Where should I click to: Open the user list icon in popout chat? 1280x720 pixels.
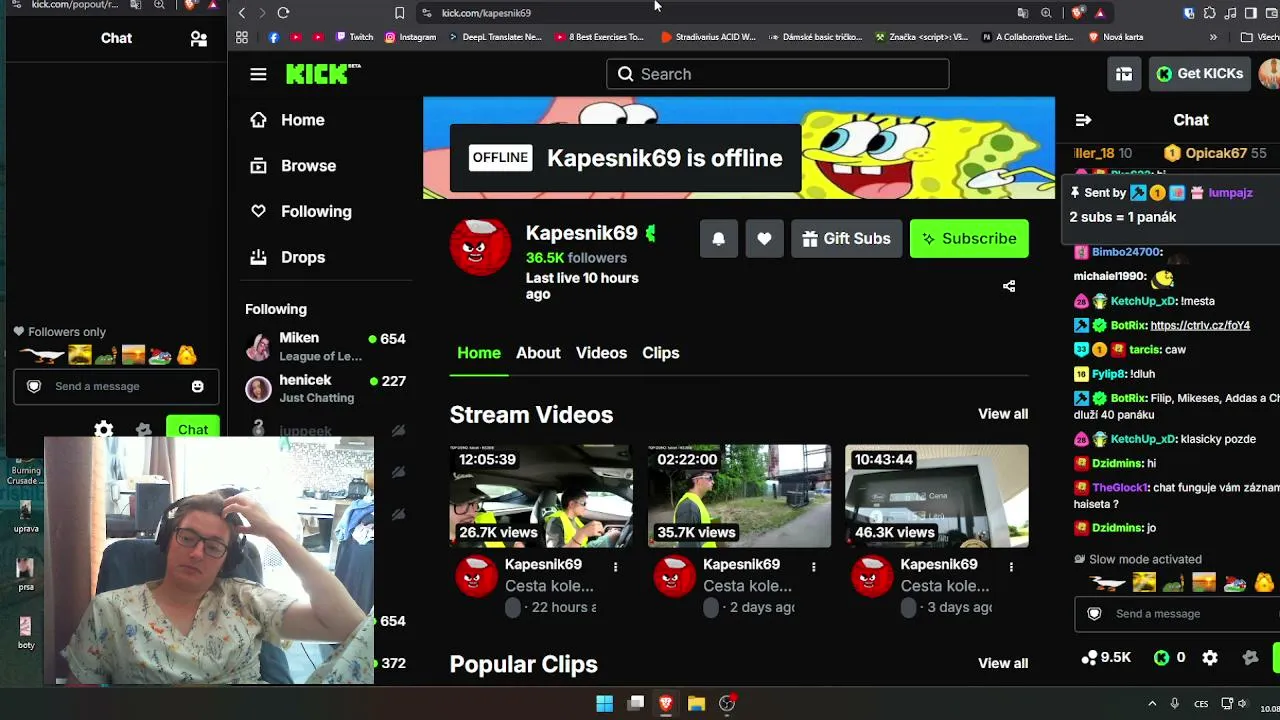[199, 39]
